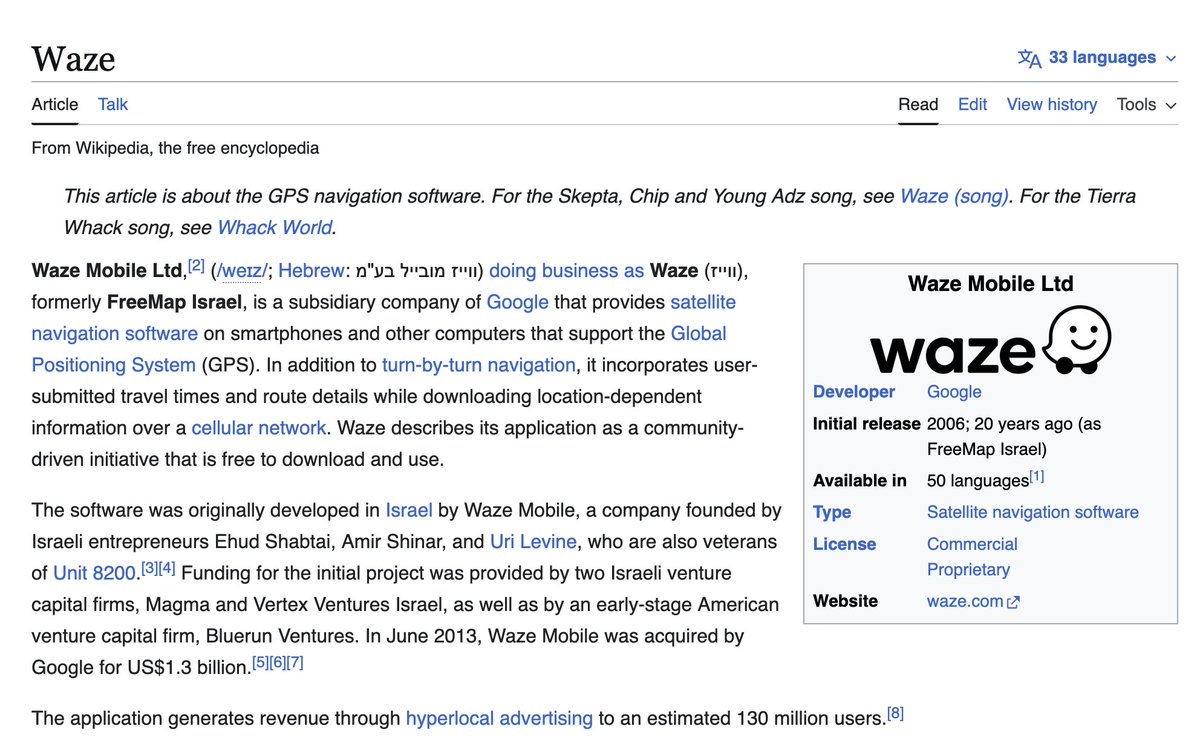
Task: Switch to the Talk tab
Action: pyautogui.click(x=112, y=104)
